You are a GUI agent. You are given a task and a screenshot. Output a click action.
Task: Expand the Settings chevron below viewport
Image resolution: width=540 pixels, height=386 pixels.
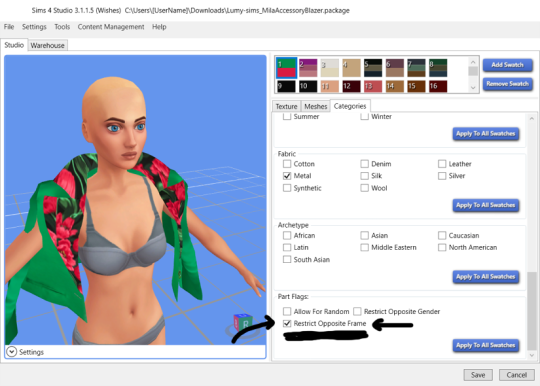point(11,352)
